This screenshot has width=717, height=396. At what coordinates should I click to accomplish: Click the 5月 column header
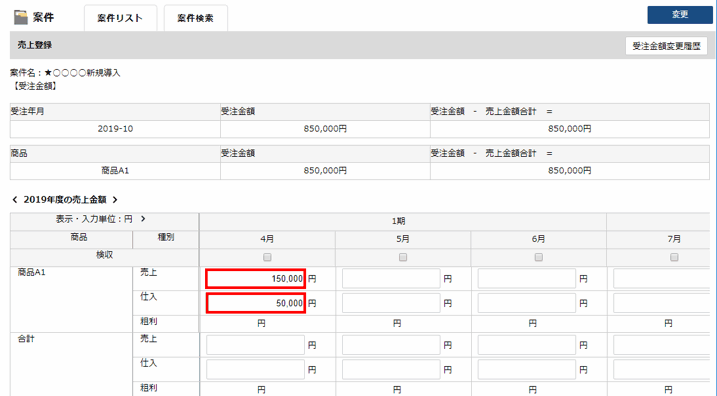click(x=403, y=239)
